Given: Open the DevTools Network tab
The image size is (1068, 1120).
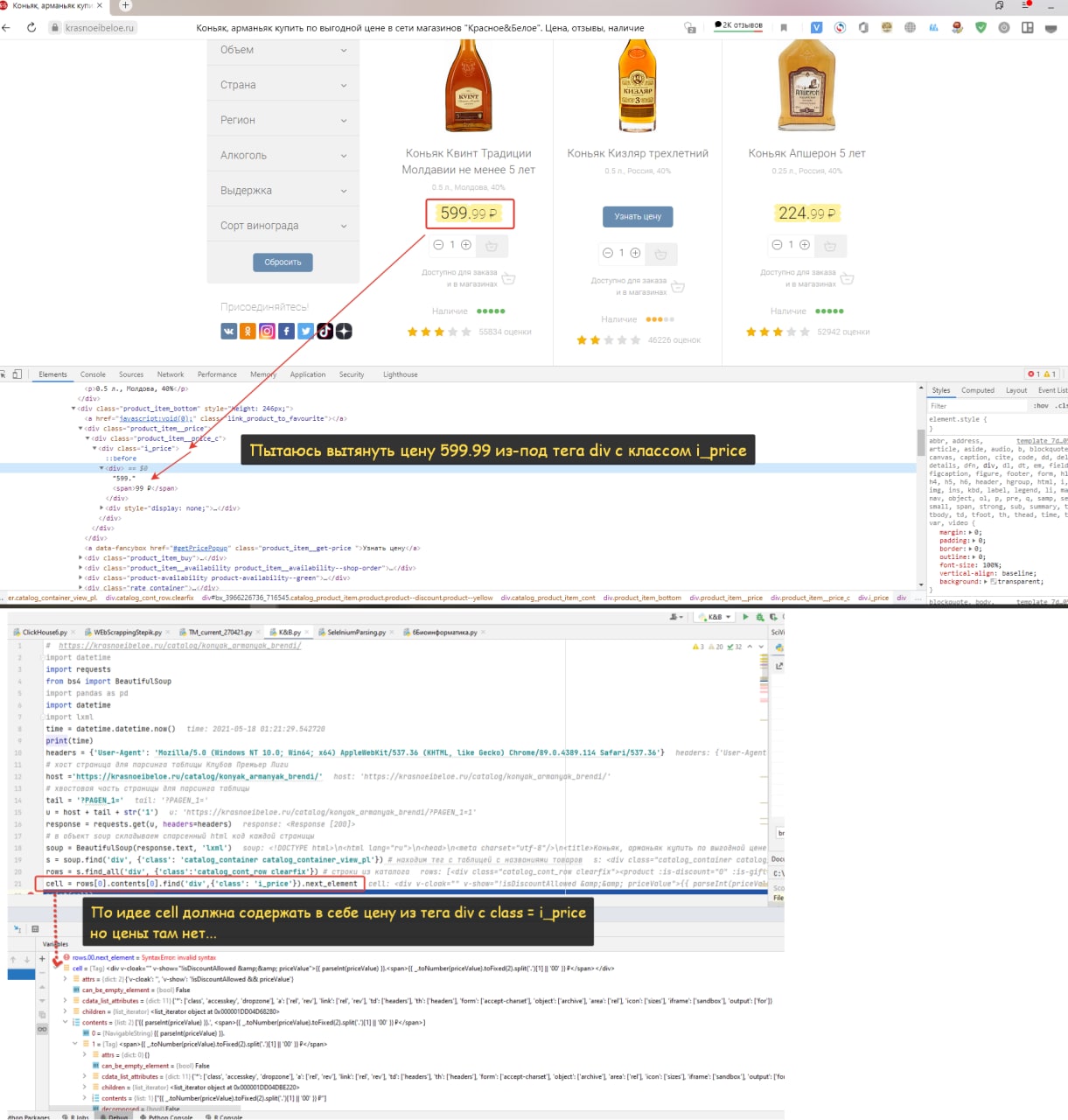Looking at the screenshot, I should 171,374.
